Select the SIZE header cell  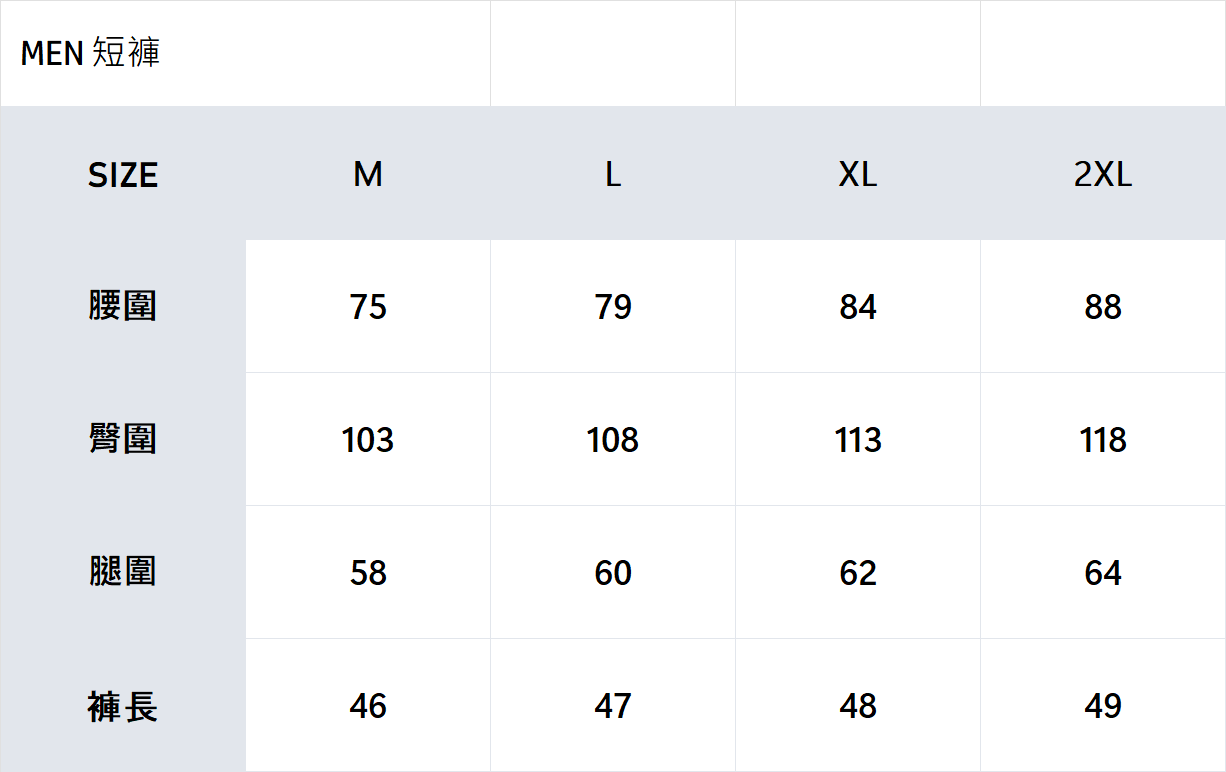coord(123,175)
